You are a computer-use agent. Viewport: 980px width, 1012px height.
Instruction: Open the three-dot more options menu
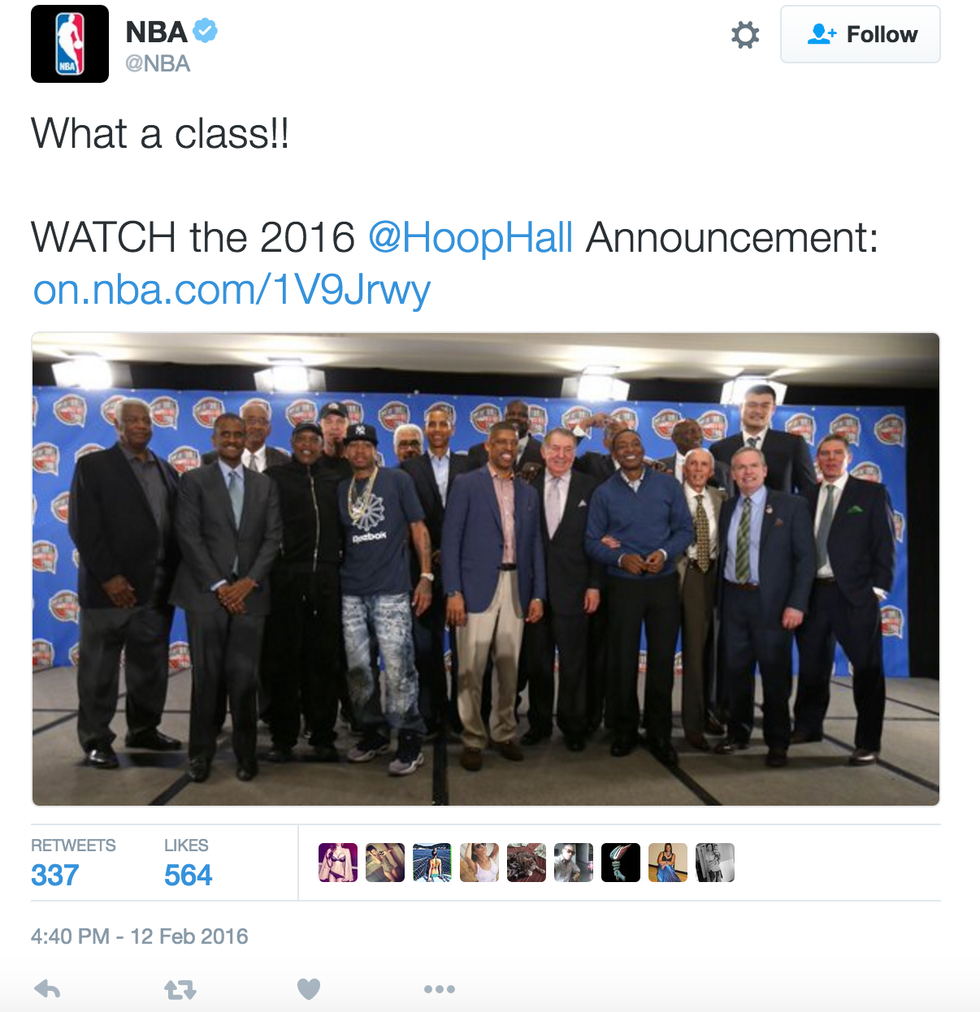tap(440, 989)
